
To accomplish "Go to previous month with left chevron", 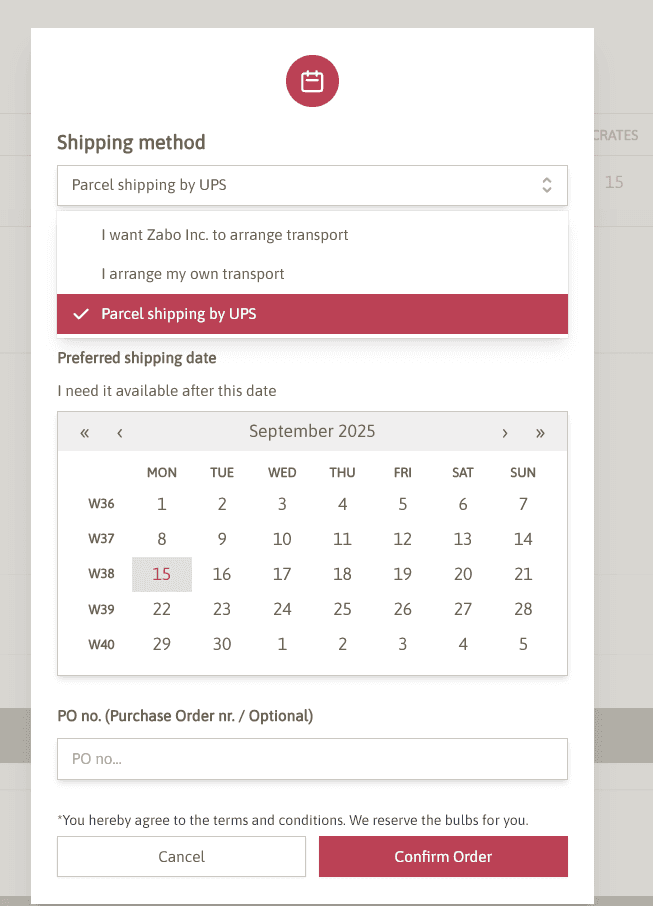I will point(119,432).
